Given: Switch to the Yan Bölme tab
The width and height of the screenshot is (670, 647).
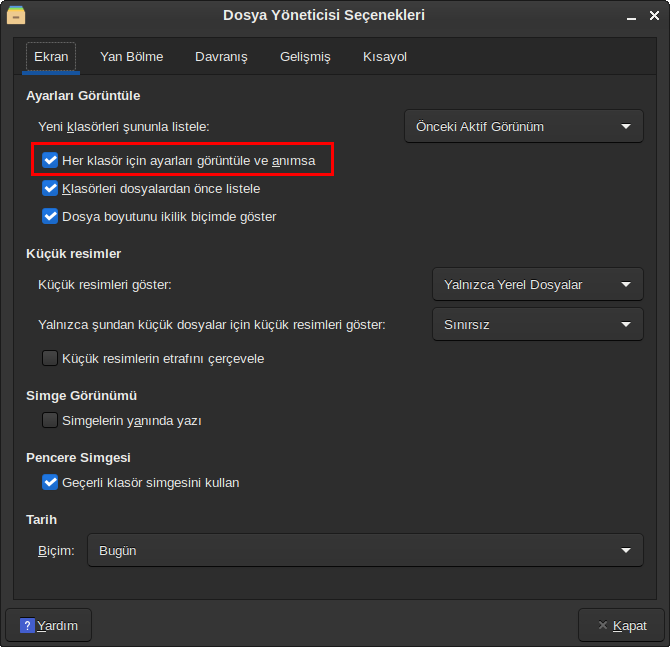Looking at the screenshot, I should 131,57.
